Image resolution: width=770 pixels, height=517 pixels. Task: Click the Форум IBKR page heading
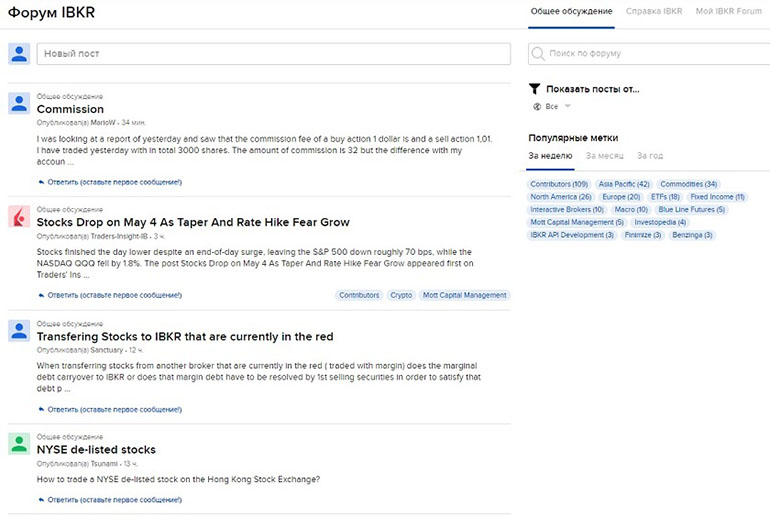(x=51, y=12)
